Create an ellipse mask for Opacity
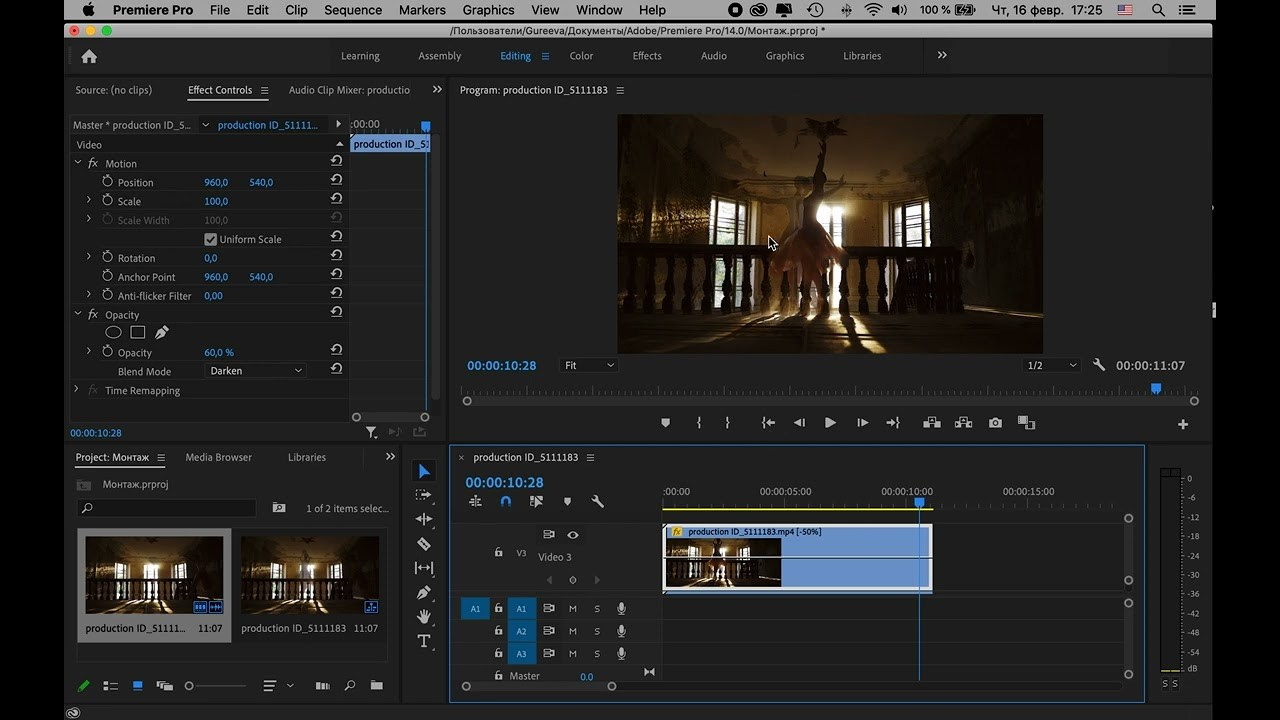The width and height of the screenshot is (1280, 720). [x=114, y=332]
